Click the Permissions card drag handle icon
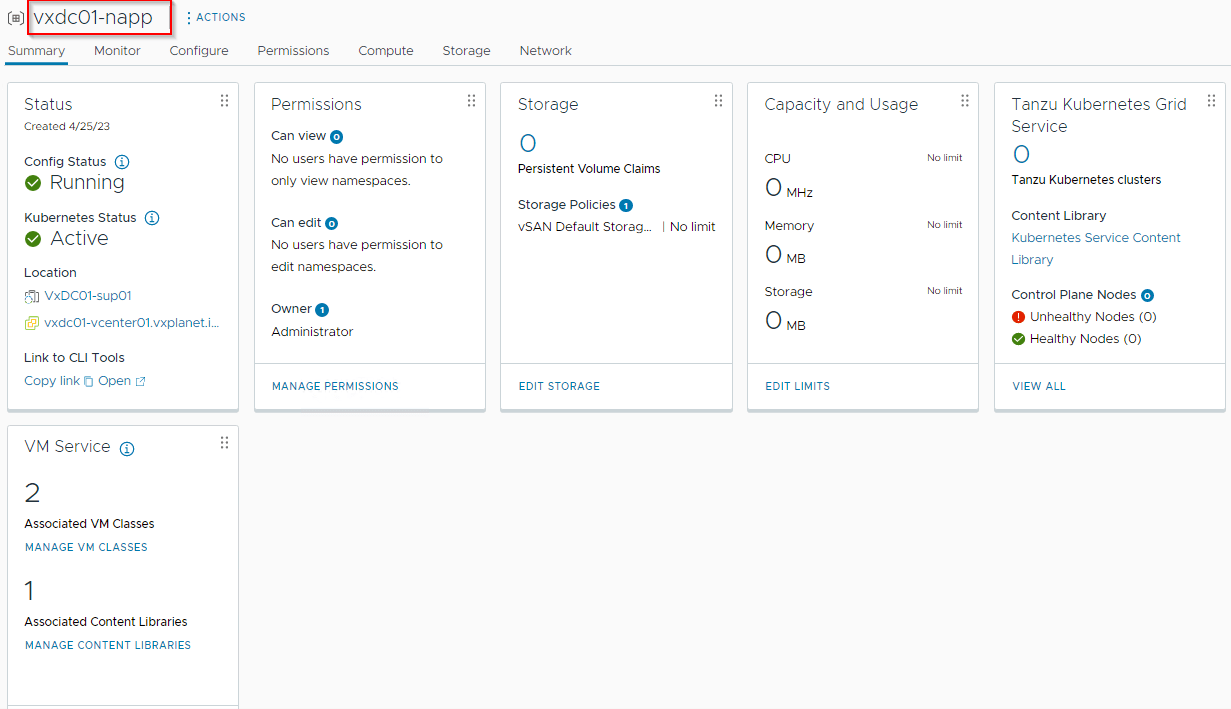Viewport: 1231px width, 709px height. click(x=471, y=101)
